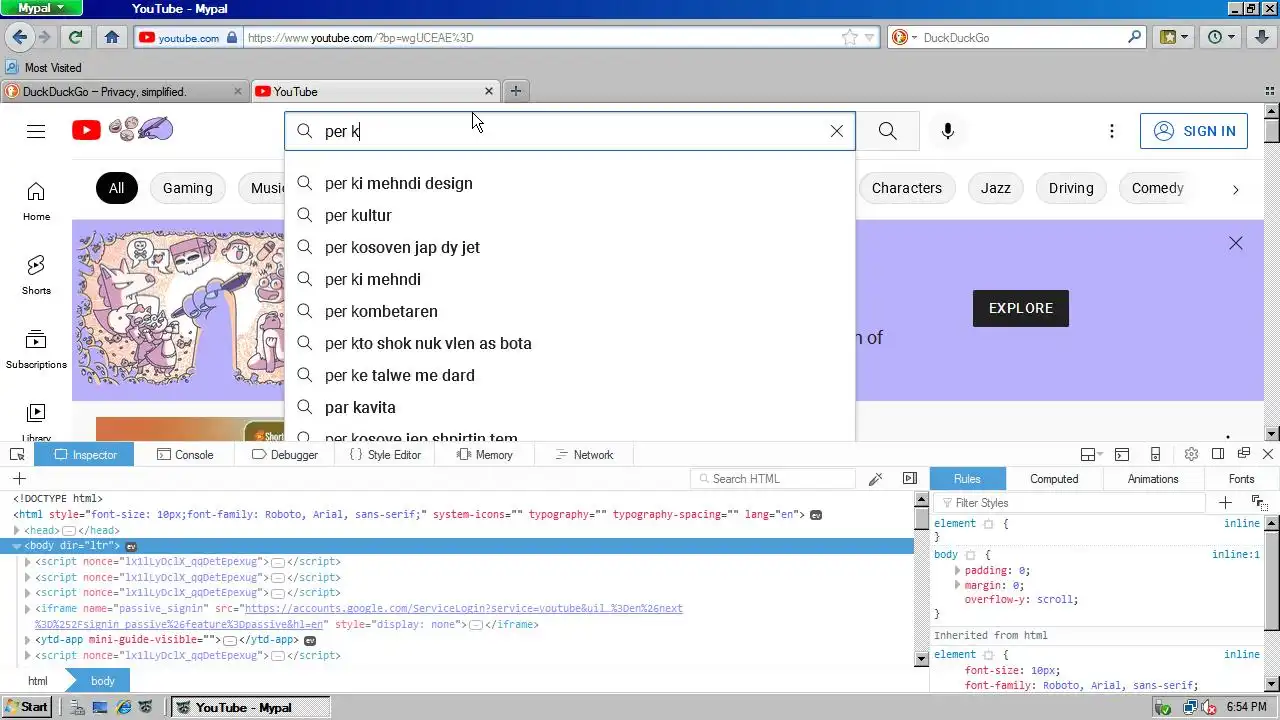
Task: Open the devtools settings gear
Action: [x=1191, y=454]
